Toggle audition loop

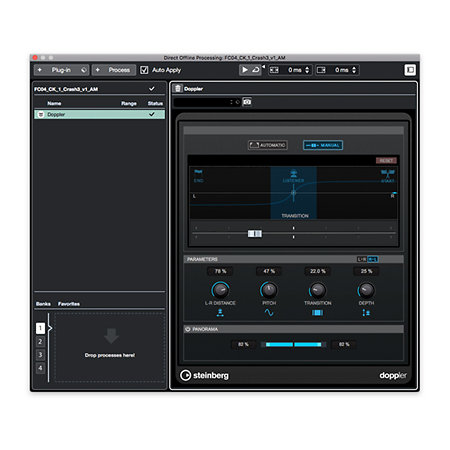pos(256,70)
